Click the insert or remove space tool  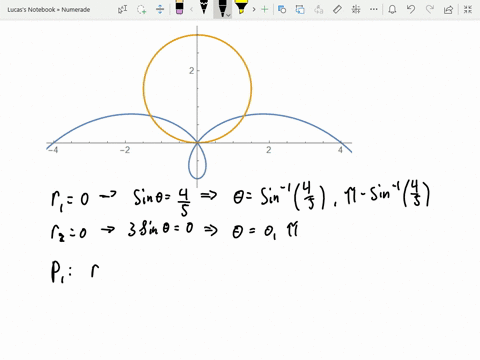point(160,9)
